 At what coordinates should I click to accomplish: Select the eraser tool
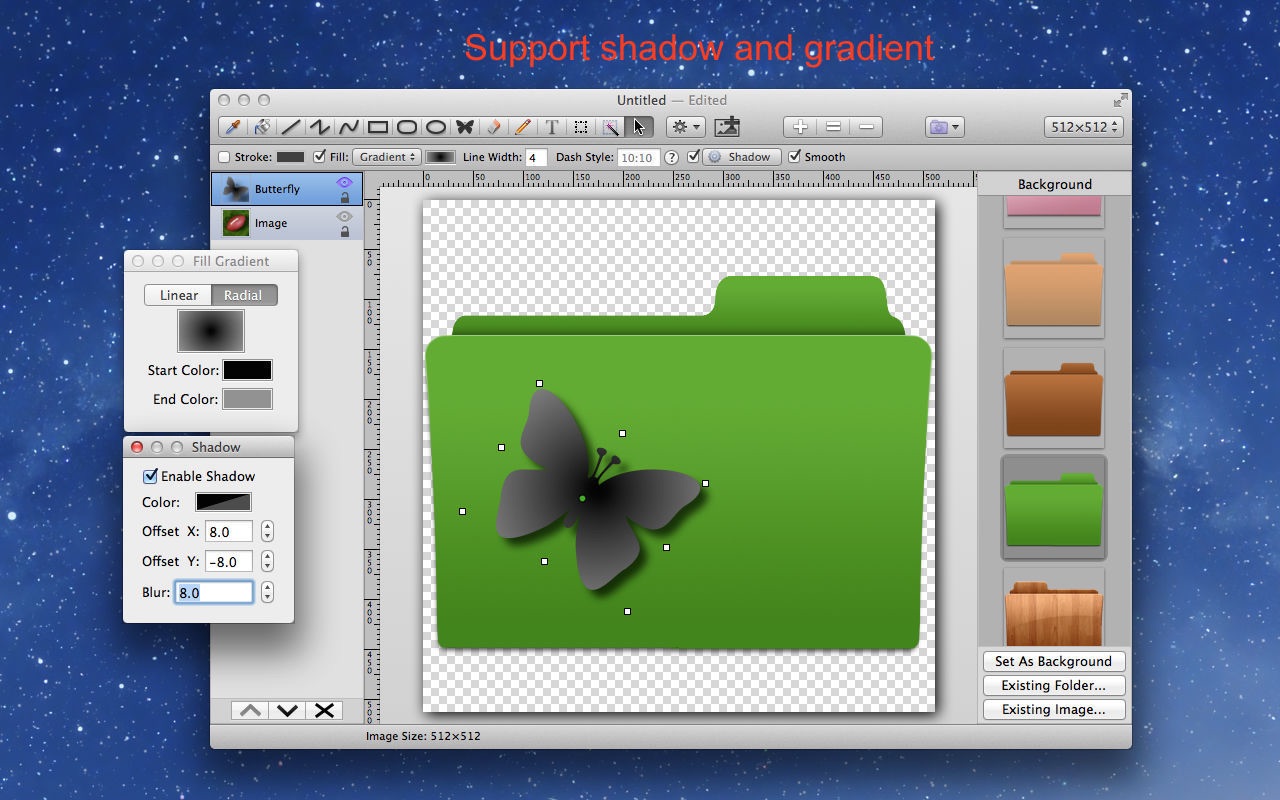coord(494,127)
